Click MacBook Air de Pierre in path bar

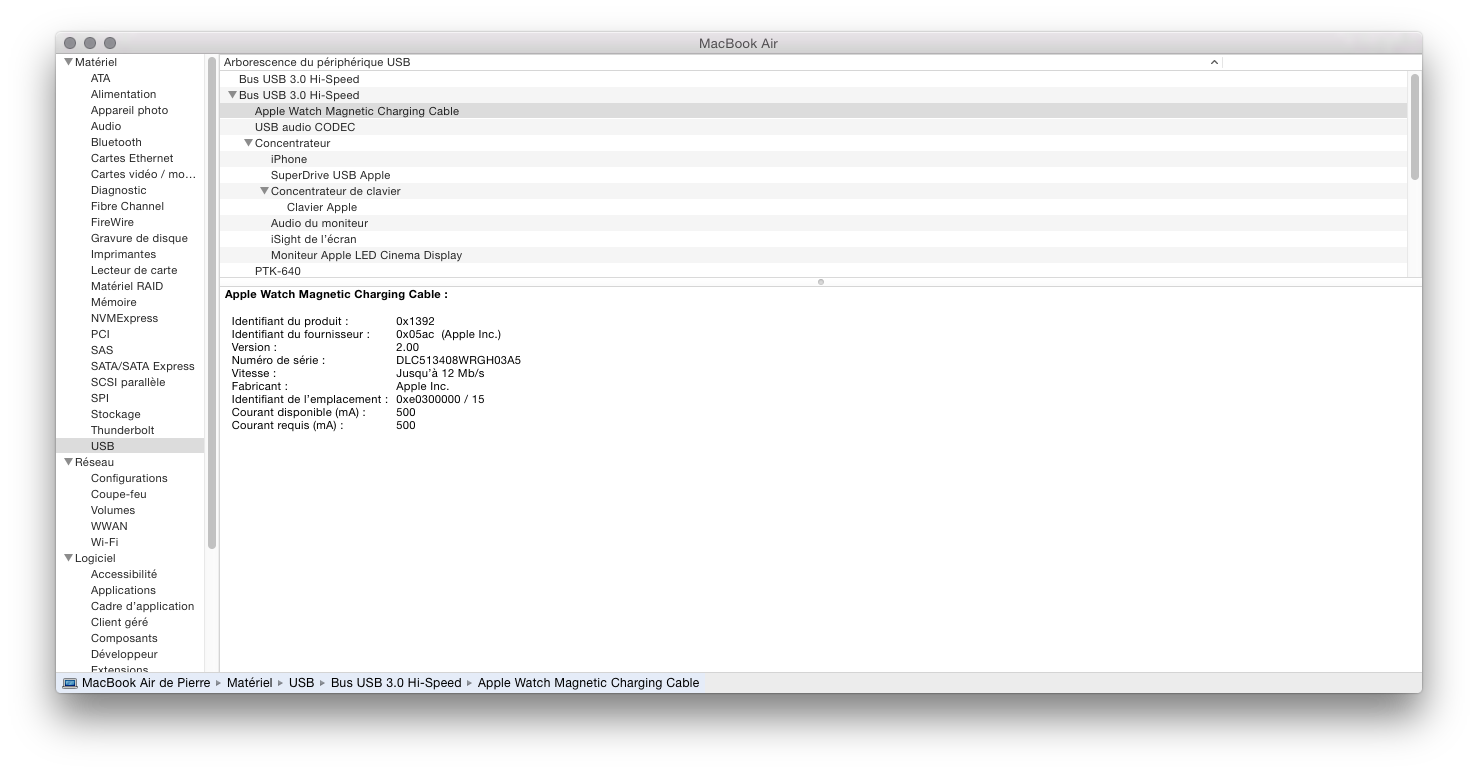[x=146, y=683]
